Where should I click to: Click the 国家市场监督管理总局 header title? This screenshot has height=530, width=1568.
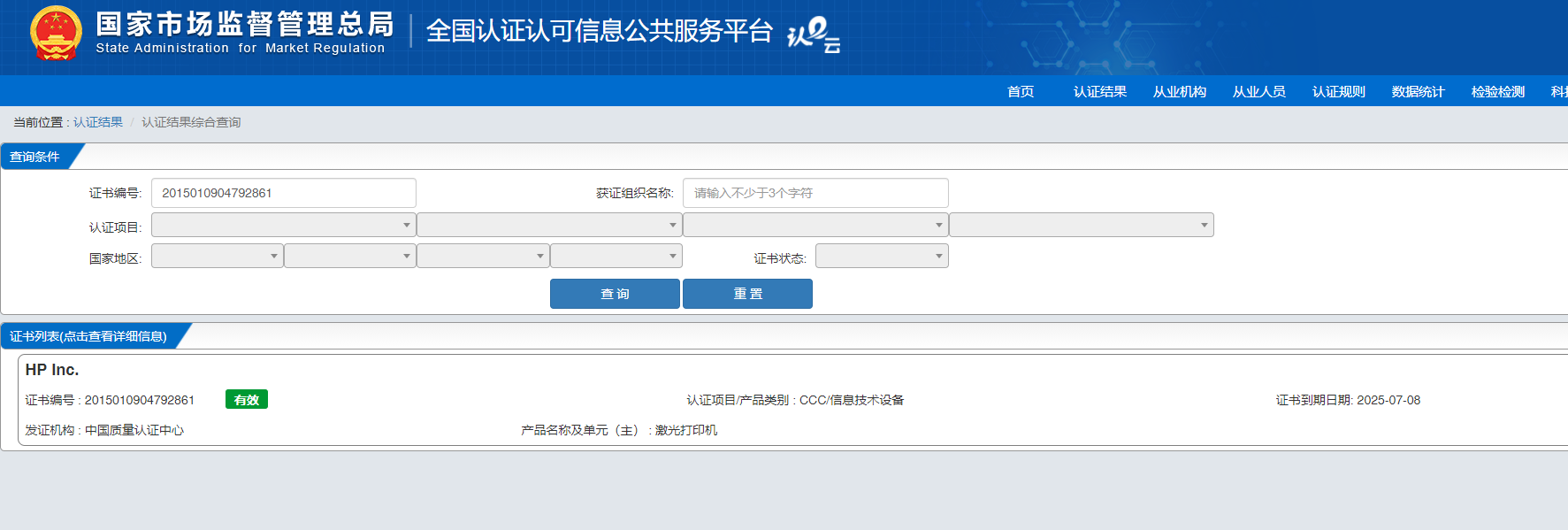tap(244, 24)
